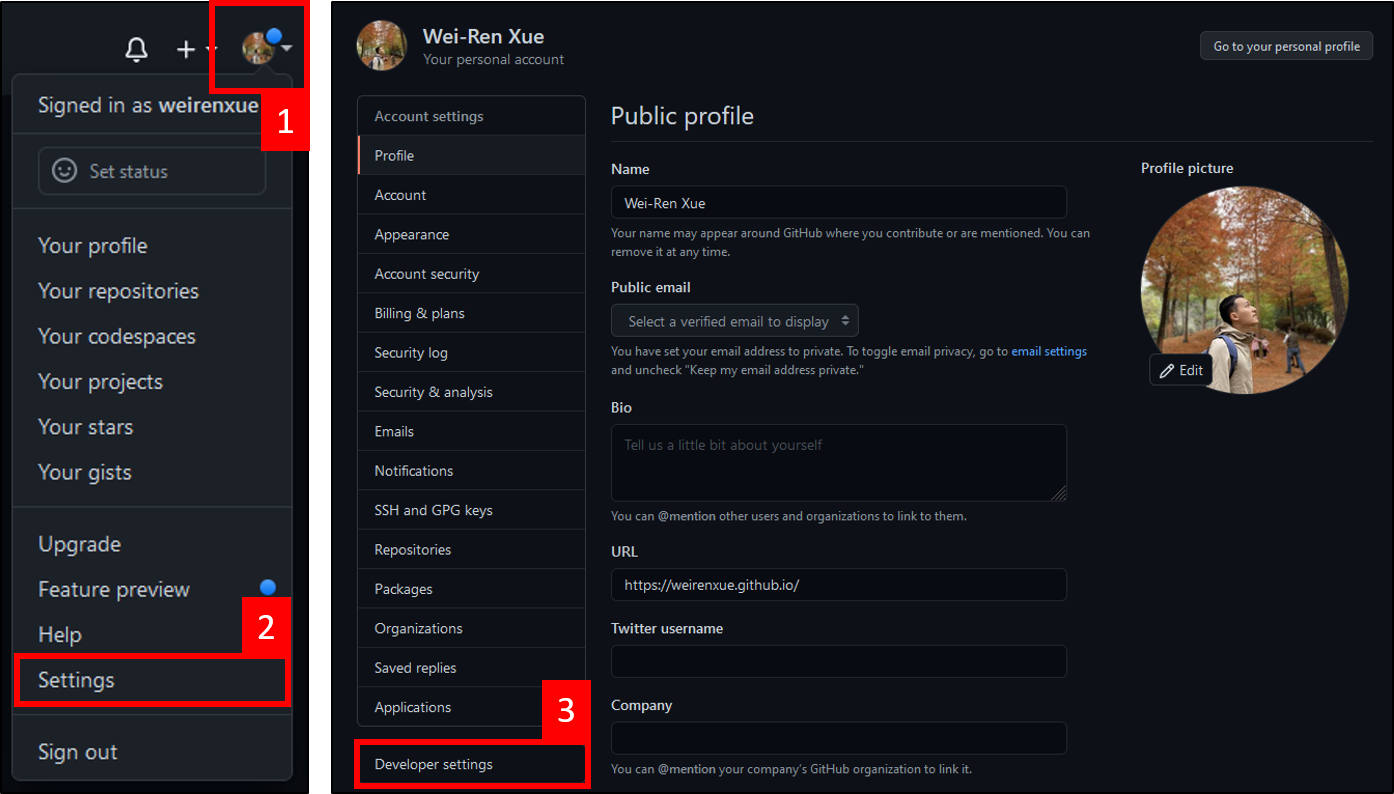Open the notifications bell
The image size is (1394, 794).
click(x=137, y=48)
